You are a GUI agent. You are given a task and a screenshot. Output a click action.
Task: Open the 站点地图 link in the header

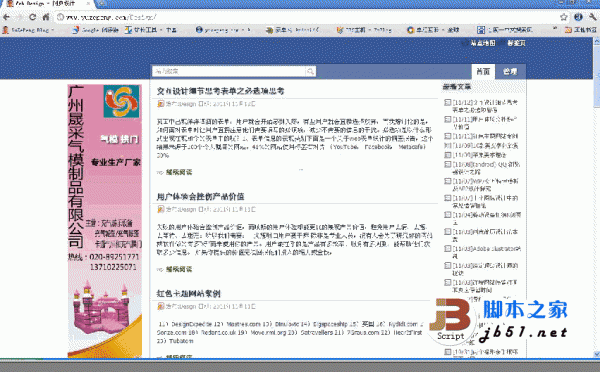pos(483,43)
